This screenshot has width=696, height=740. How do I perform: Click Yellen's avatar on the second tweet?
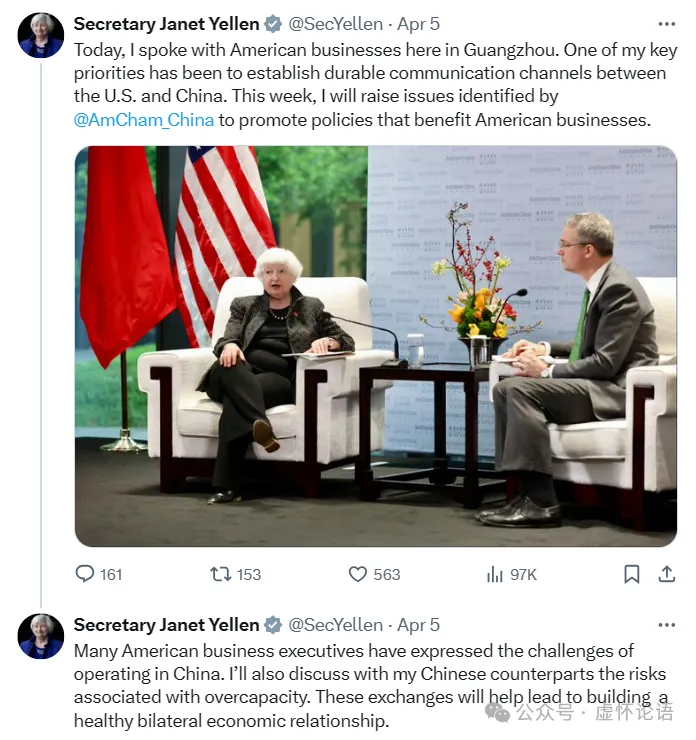coord(41,637)
